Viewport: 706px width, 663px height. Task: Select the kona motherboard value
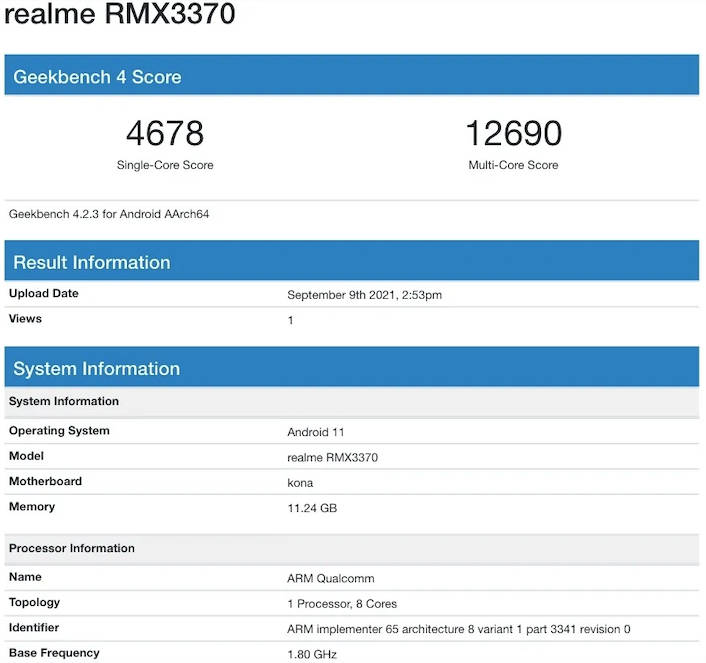click(x=300, y=483)
